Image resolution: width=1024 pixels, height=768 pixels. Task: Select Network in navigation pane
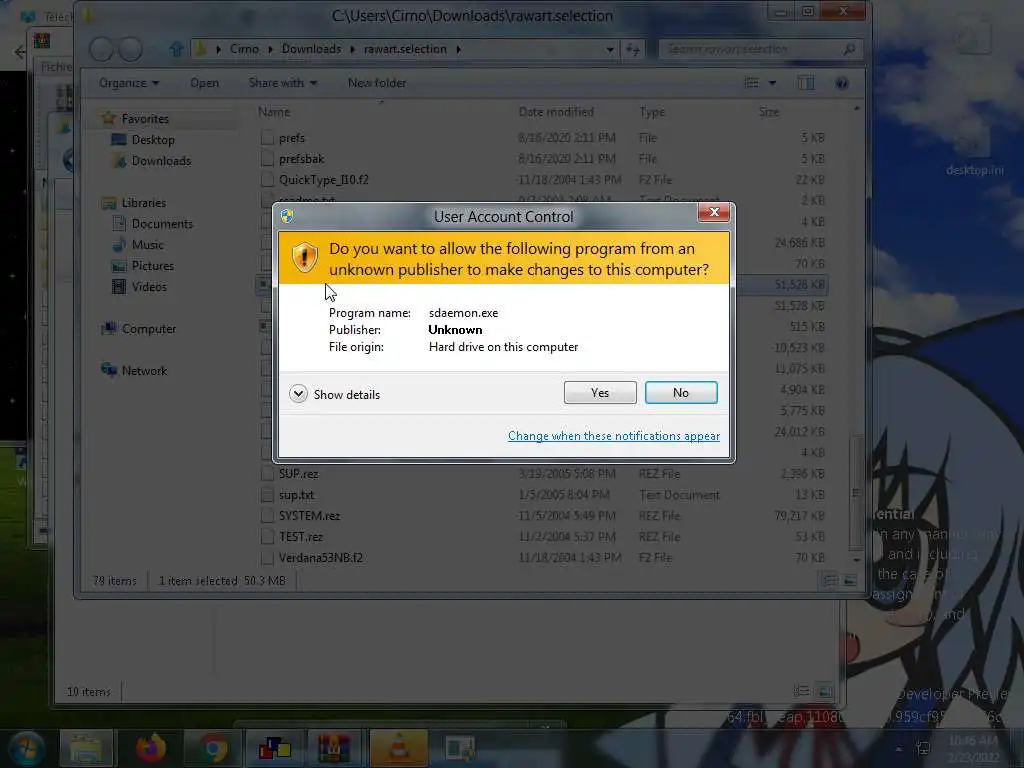144,370
